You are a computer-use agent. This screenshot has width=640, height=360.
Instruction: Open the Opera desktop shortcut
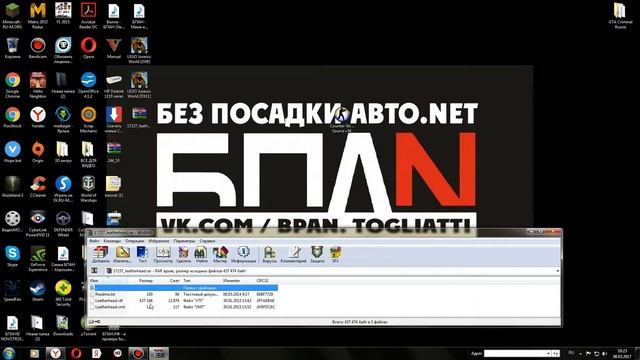88,48
